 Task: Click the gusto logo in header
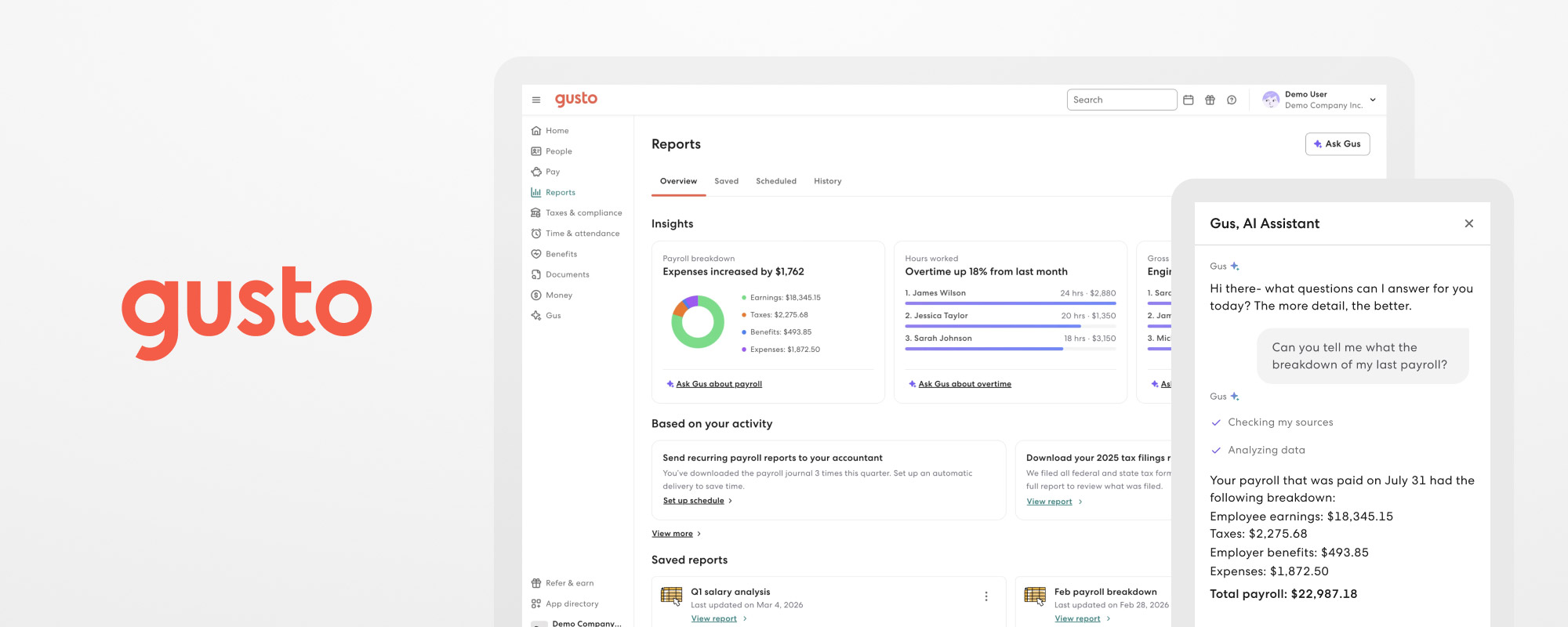[576, 100]
